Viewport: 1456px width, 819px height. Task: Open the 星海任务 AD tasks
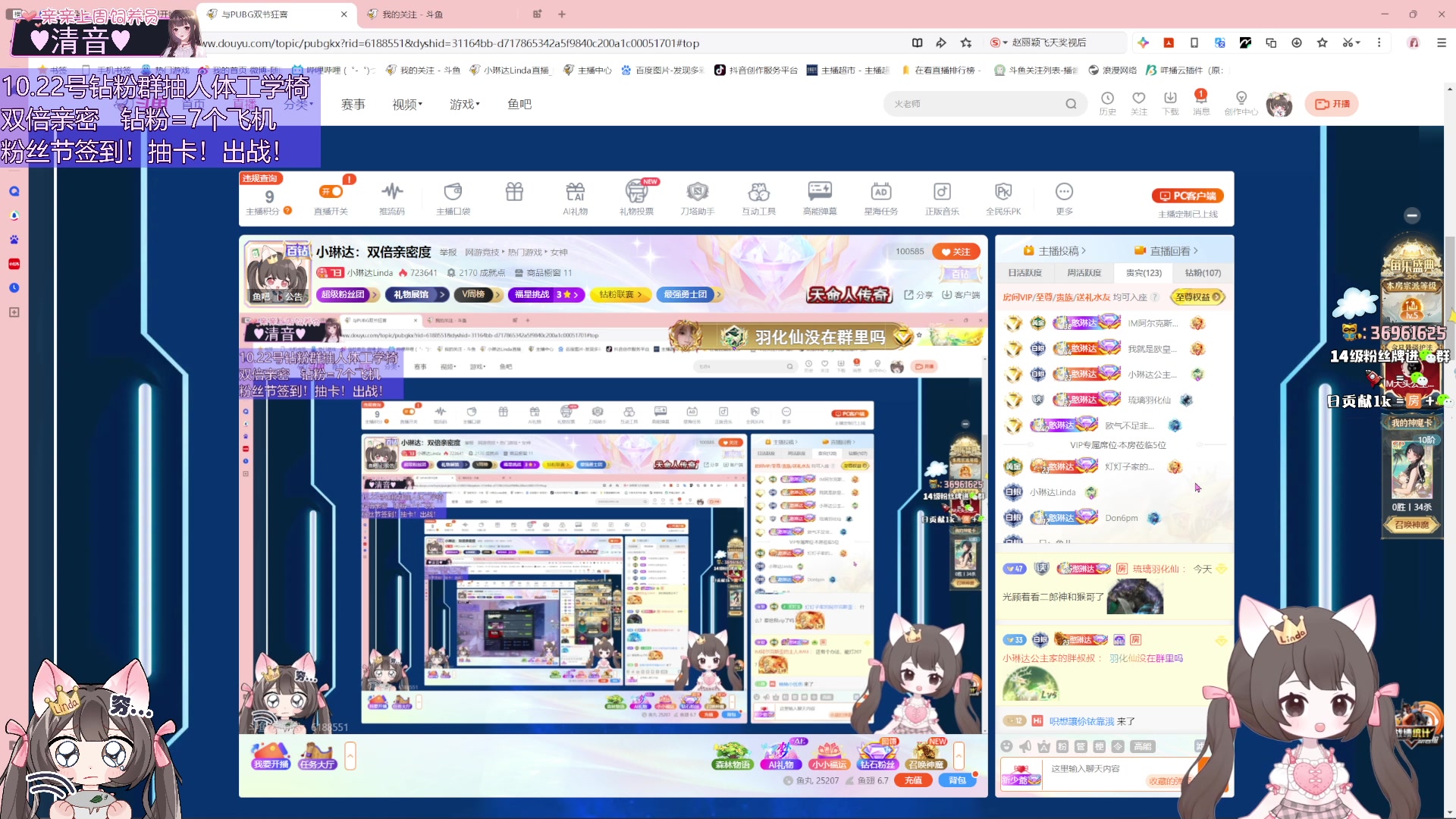(x=880, y=198)
